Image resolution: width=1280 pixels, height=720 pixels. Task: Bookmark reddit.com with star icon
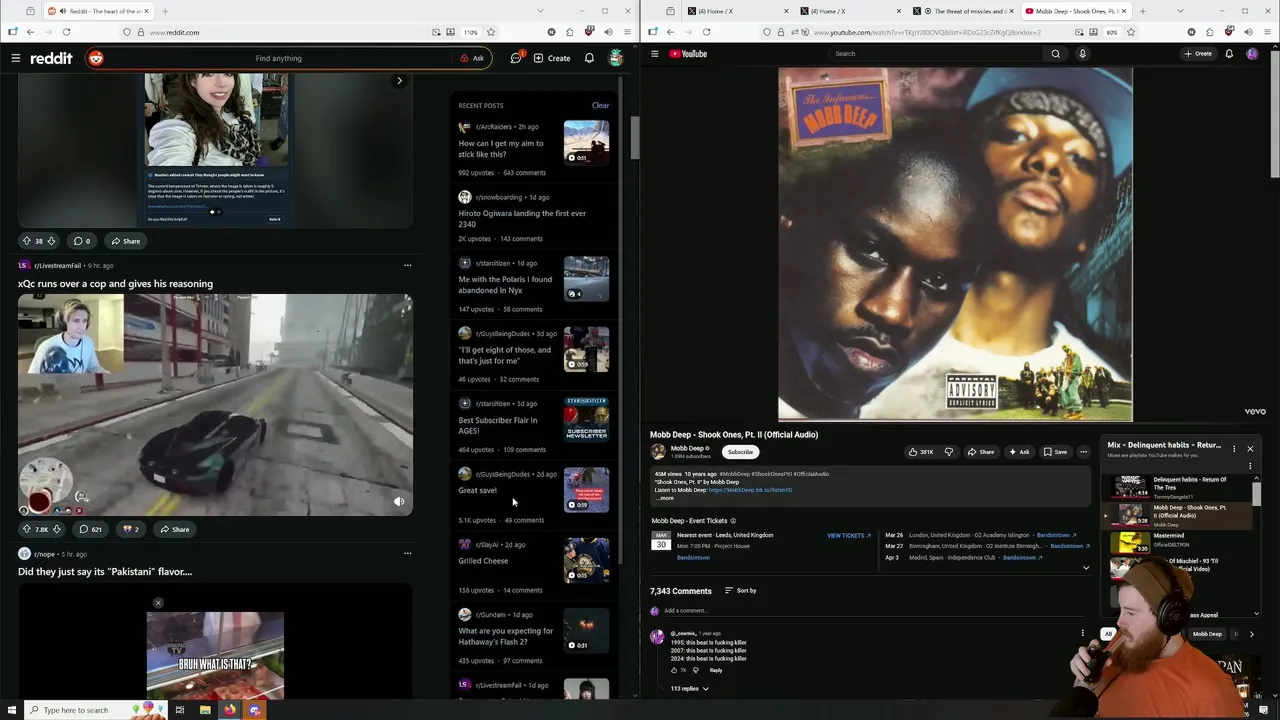[x=490, y=32]
